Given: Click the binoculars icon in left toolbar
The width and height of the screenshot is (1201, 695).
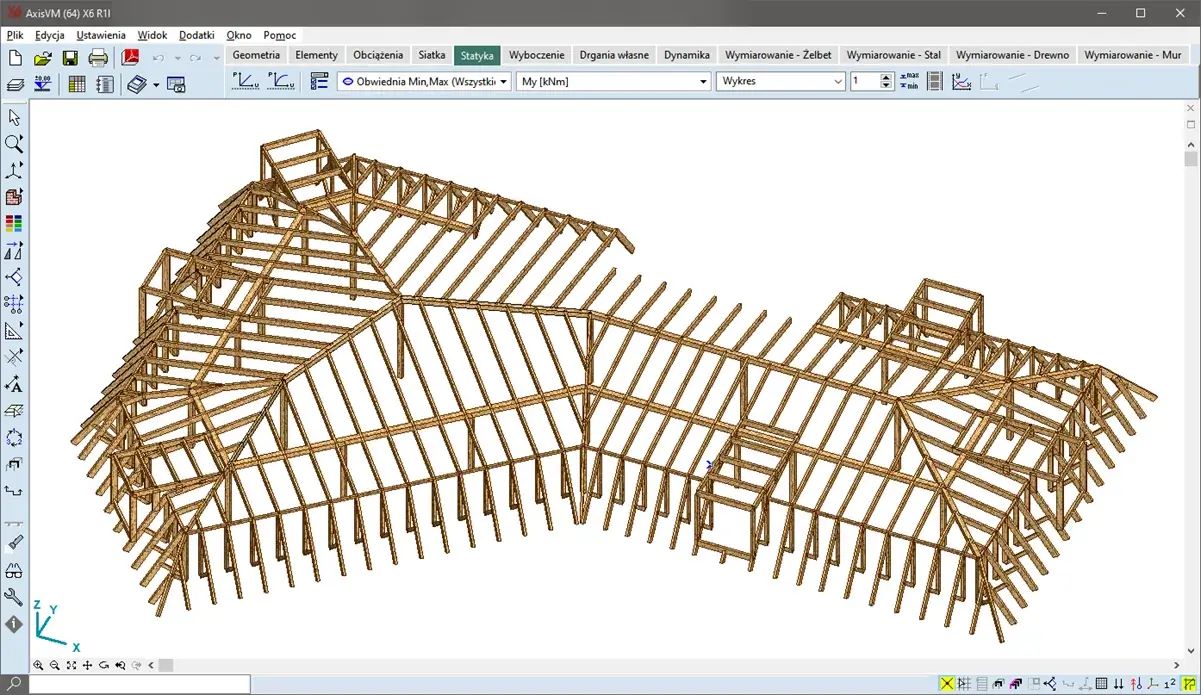Looking at the screenshot, I should pos(14,571).
